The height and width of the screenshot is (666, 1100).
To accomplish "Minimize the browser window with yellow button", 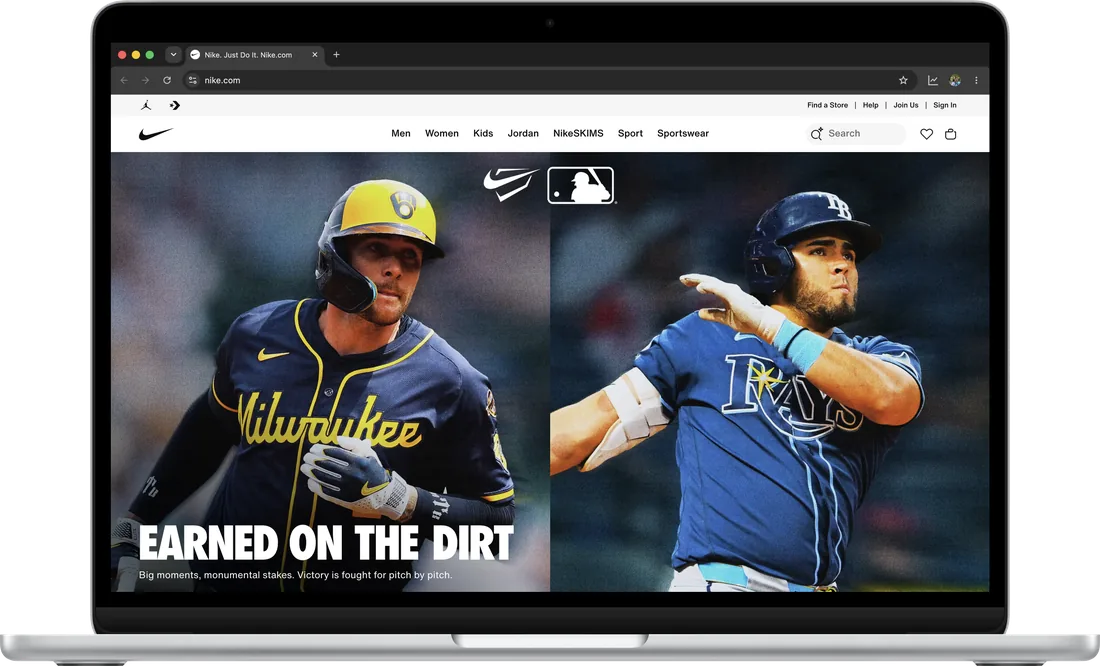I will (135, 55).
